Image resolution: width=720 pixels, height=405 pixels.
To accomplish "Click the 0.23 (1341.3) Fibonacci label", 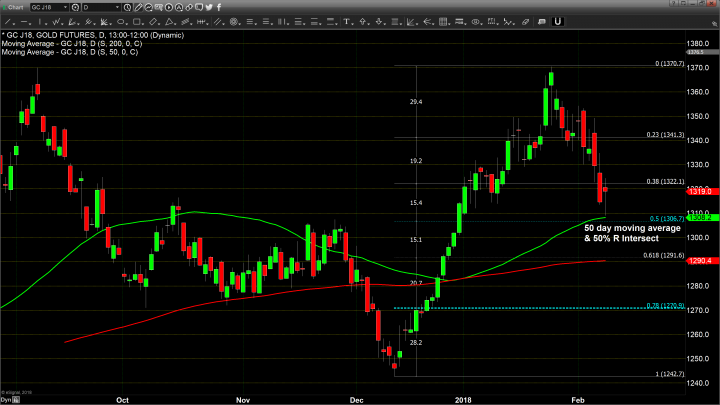I will (x=665, y=135).
